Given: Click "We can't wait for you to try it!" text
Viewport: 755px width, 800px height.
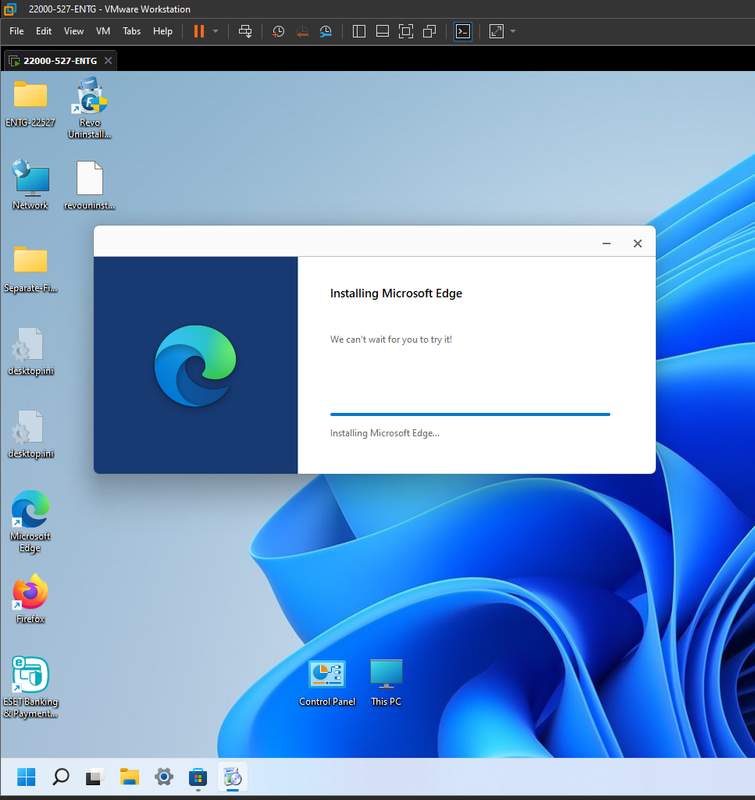Looking at the screenshot, I should 391,339.
